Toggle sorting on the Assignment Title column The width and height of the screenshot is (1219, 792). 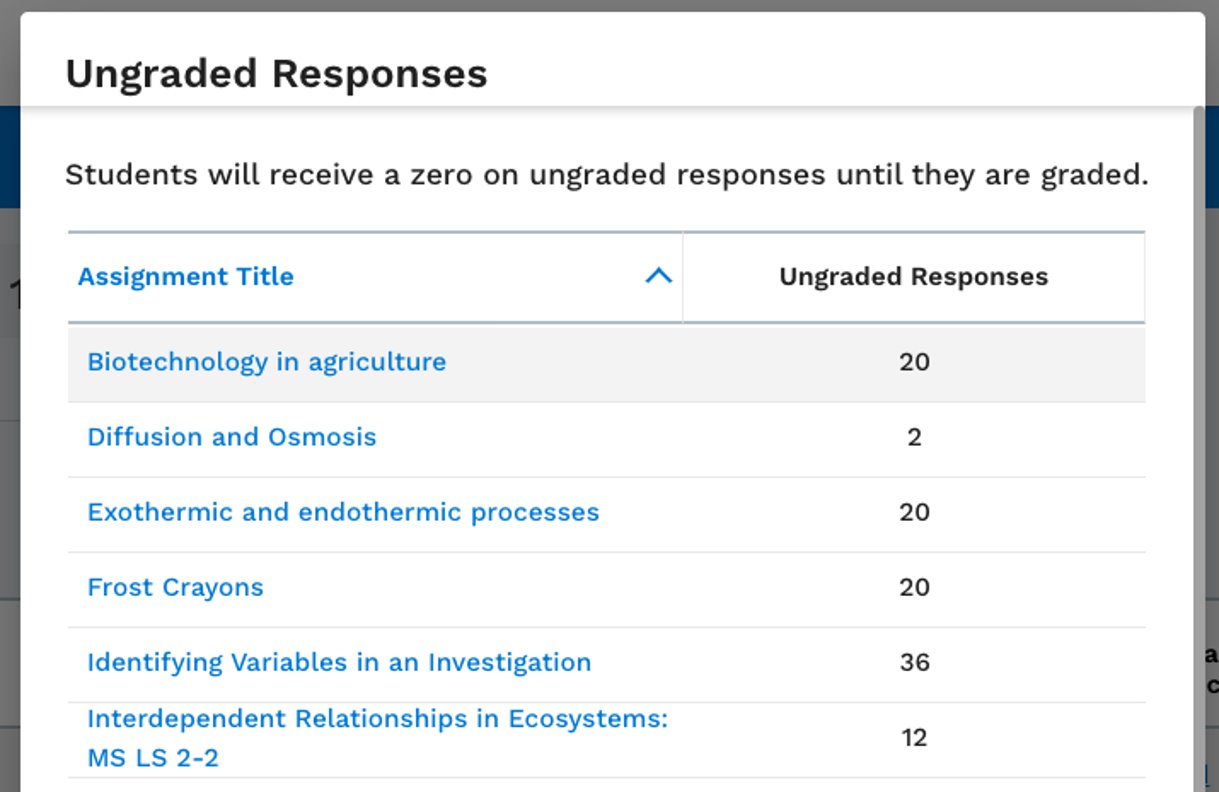point(186,277)
